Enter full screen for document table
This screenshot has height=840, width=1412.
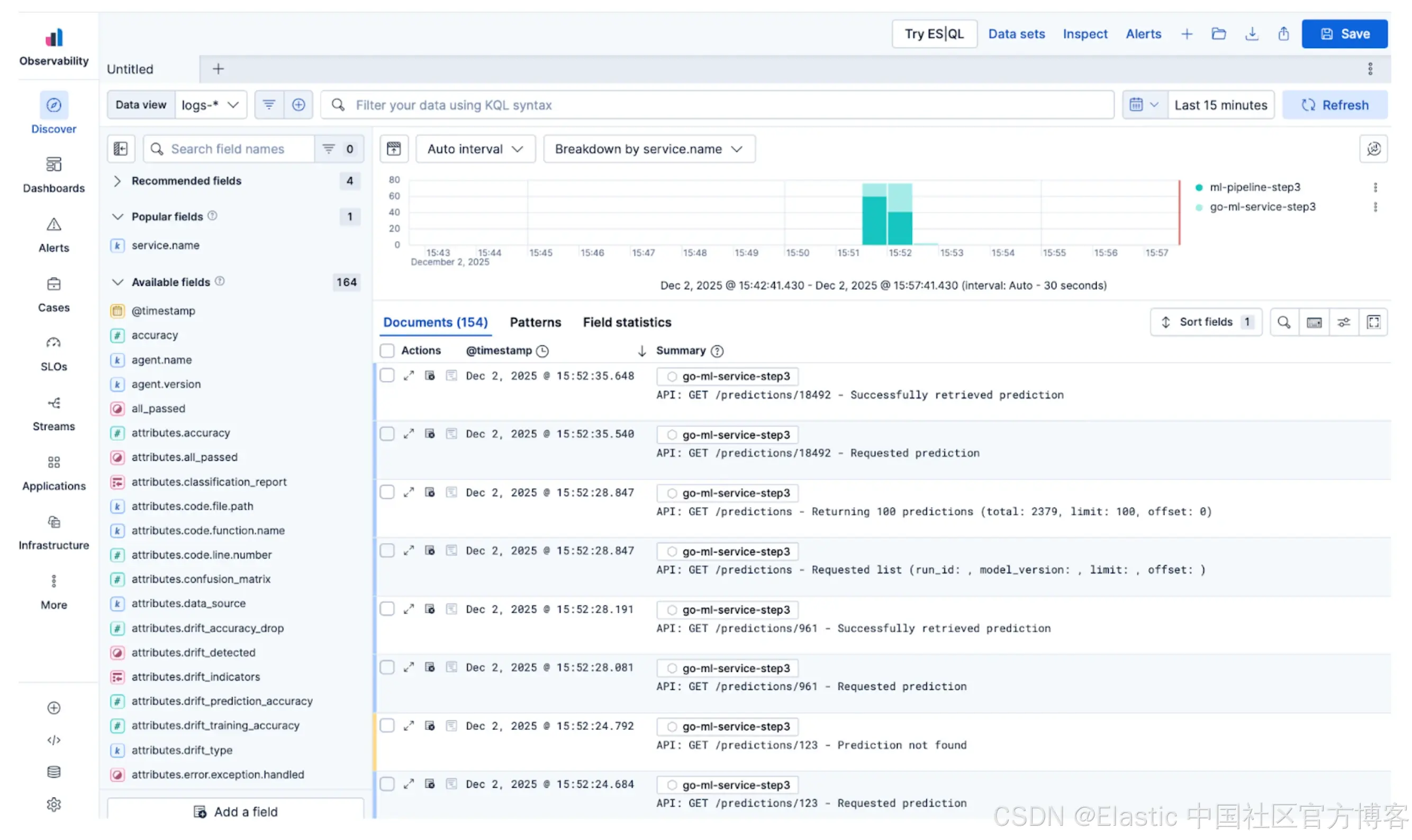[x=1373, y=322]
